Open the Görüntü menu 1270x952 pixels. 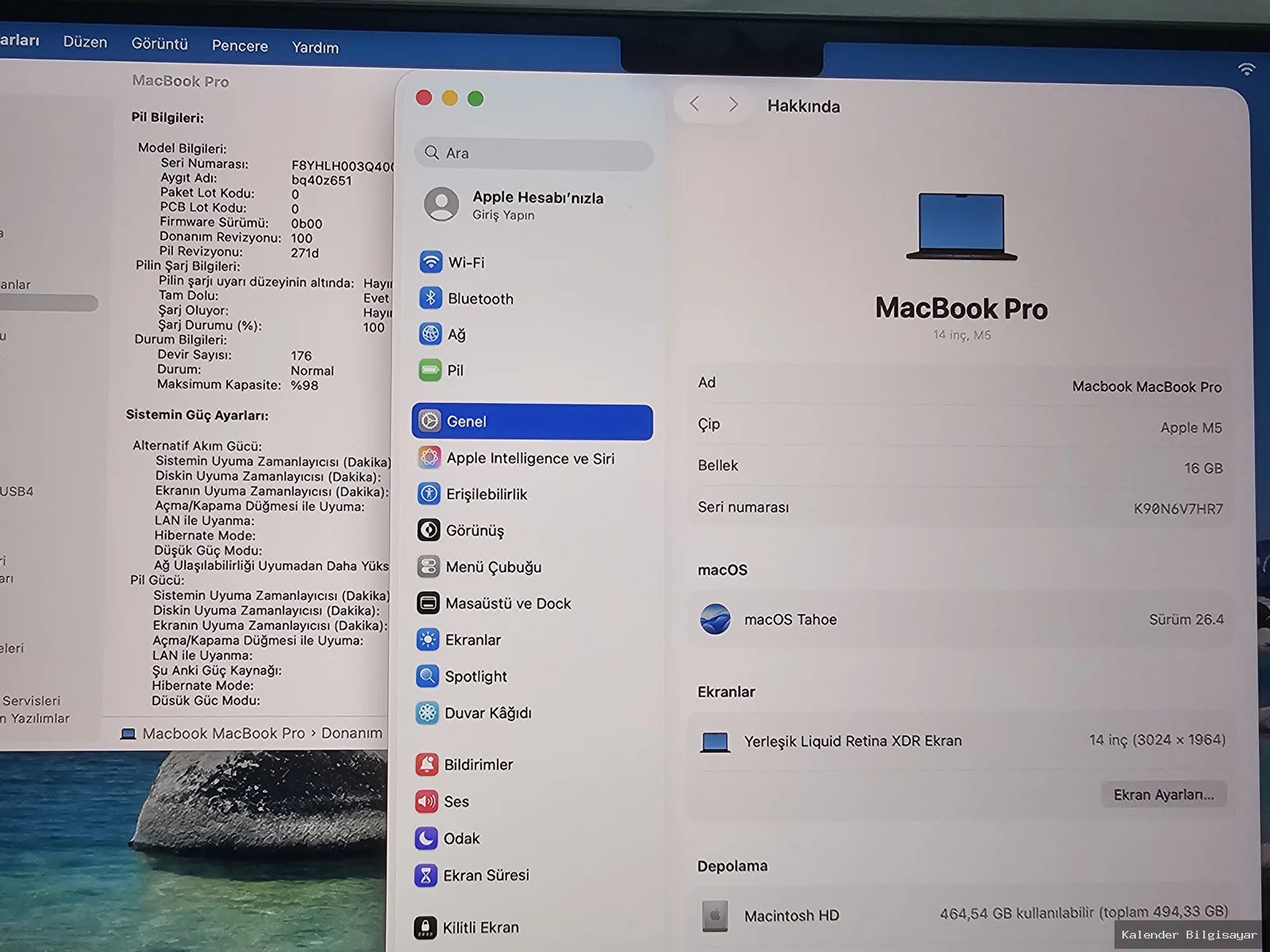coord(160,44)
